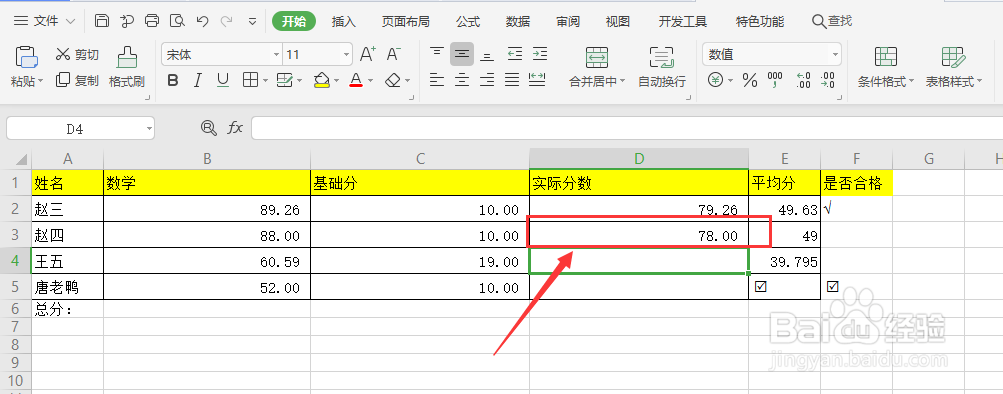This screenshot has width=1003, height=394.
Task: Click into the formula bar input
Action: pos(627,128)
